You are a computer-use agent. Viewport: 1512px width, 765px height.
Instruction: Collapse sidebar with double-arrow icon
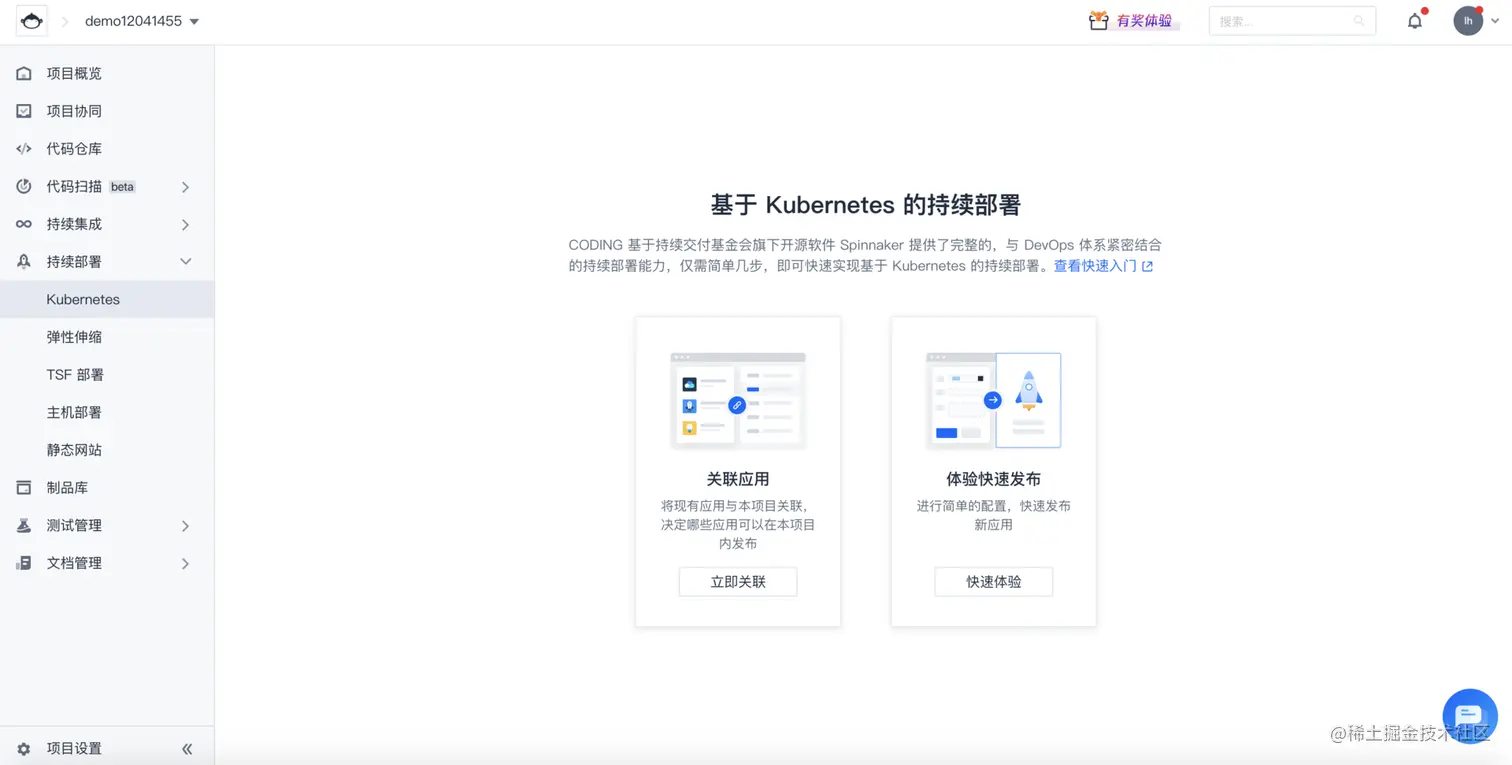(x=187, y=749)
